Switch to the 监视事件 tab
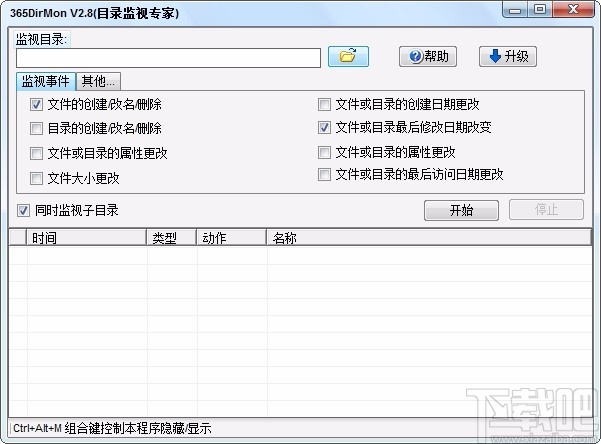This screenshot has width=601, height=444. coord(46,81)
